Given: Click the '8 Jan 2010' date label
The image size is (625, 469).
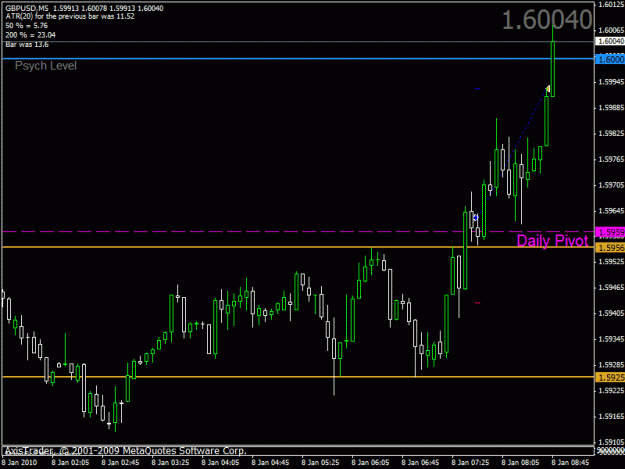Looking at the screenshot, I should point(19,463).
